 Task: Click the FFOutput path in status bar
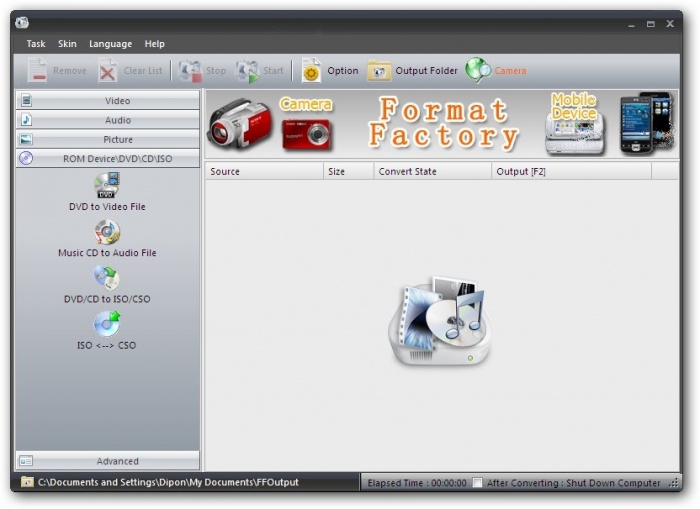point(168,482)
